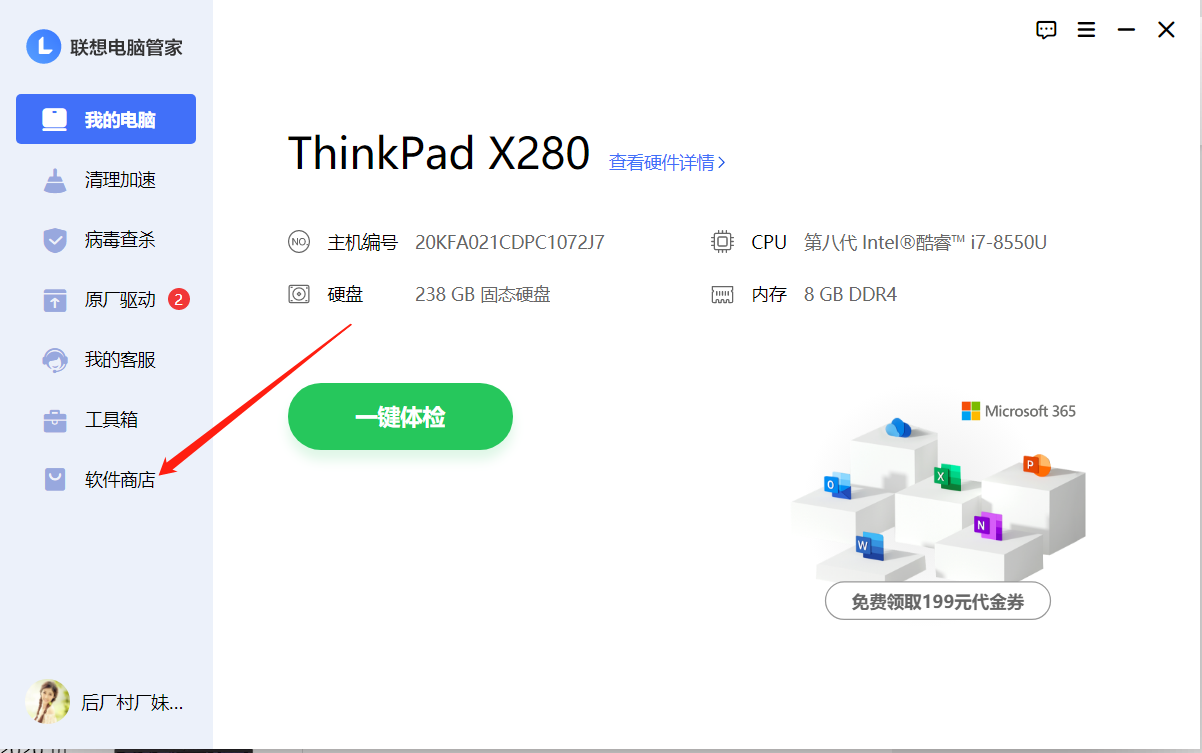The width and height of the screenshot is (1202, 753).
Task: Start 一键体检 checkup
Action: coord(400,417)
